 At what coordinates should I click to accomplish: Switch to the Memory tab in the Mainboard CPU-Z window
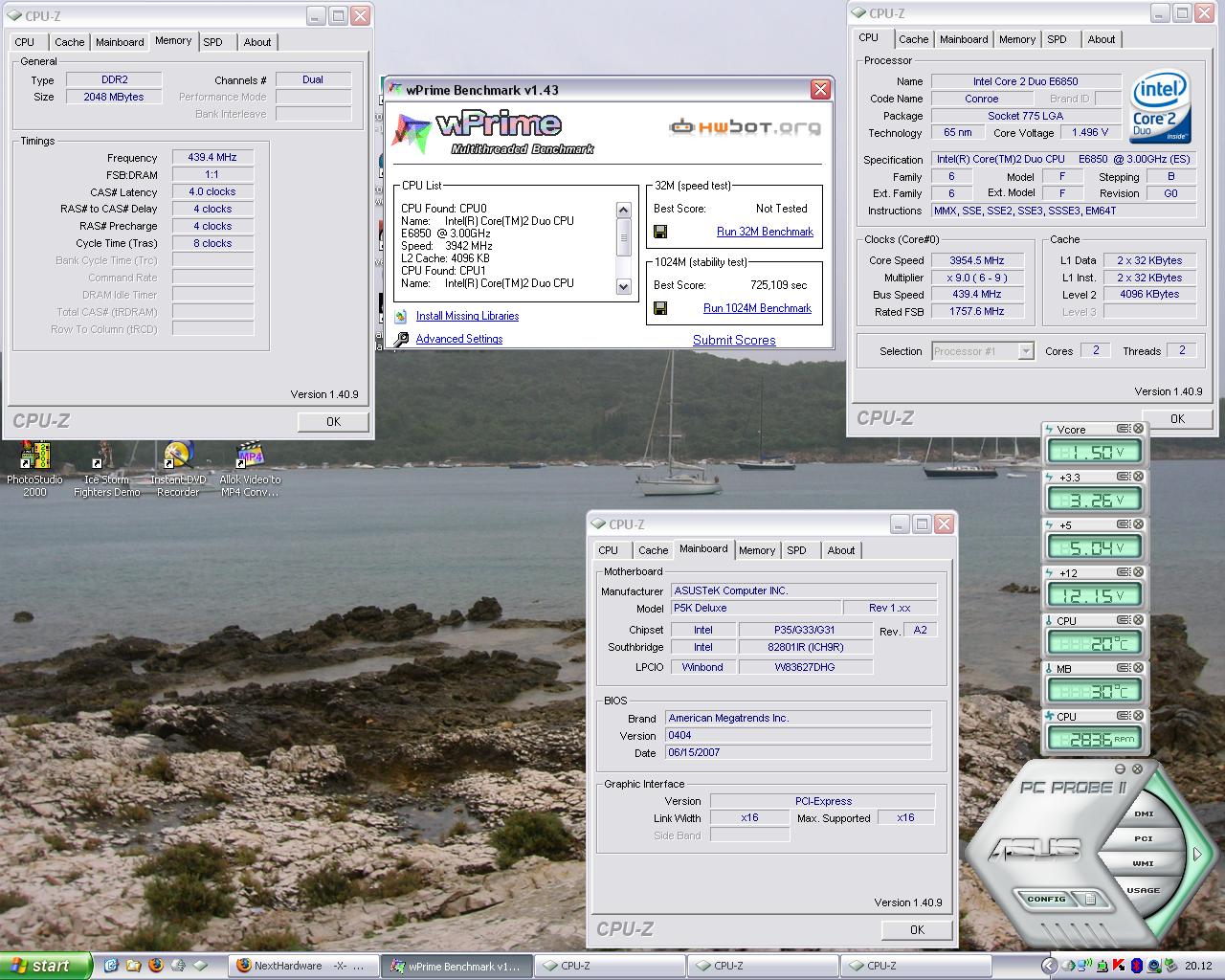click(757, 550)
